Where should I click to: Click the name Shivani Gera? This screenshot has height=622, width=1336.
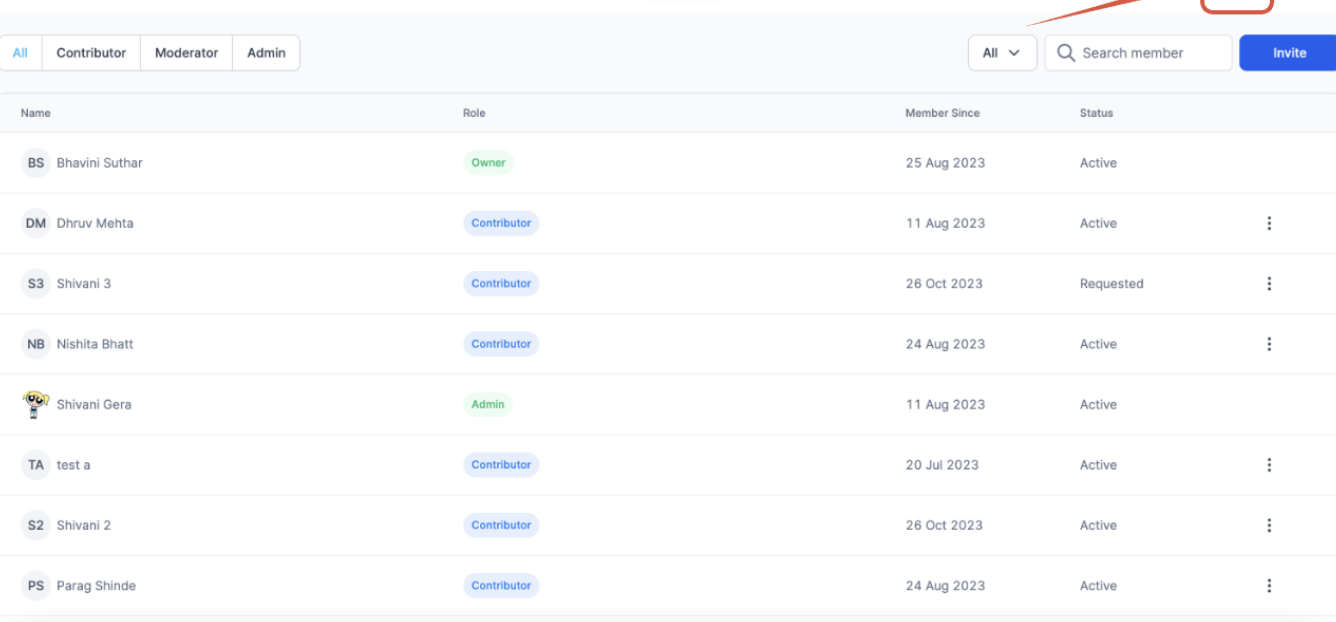click(x=94, y=404)
